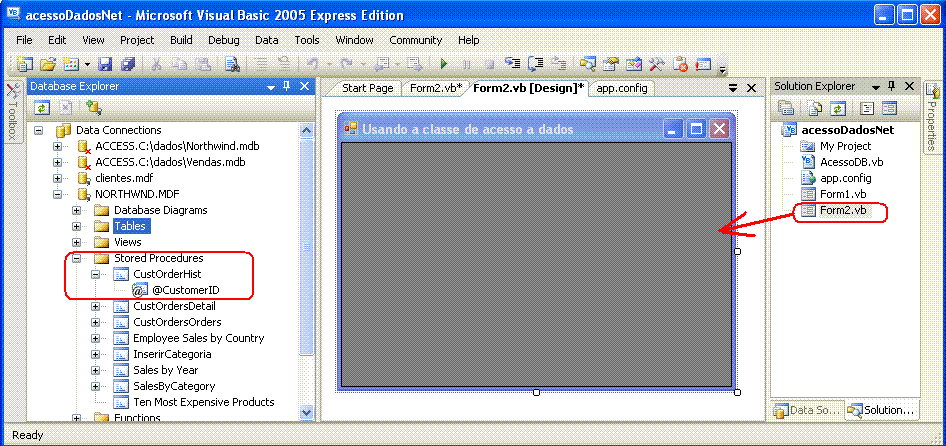
Task: Click the View Code icon in Solution Explorer
Action: coord(867,108)
